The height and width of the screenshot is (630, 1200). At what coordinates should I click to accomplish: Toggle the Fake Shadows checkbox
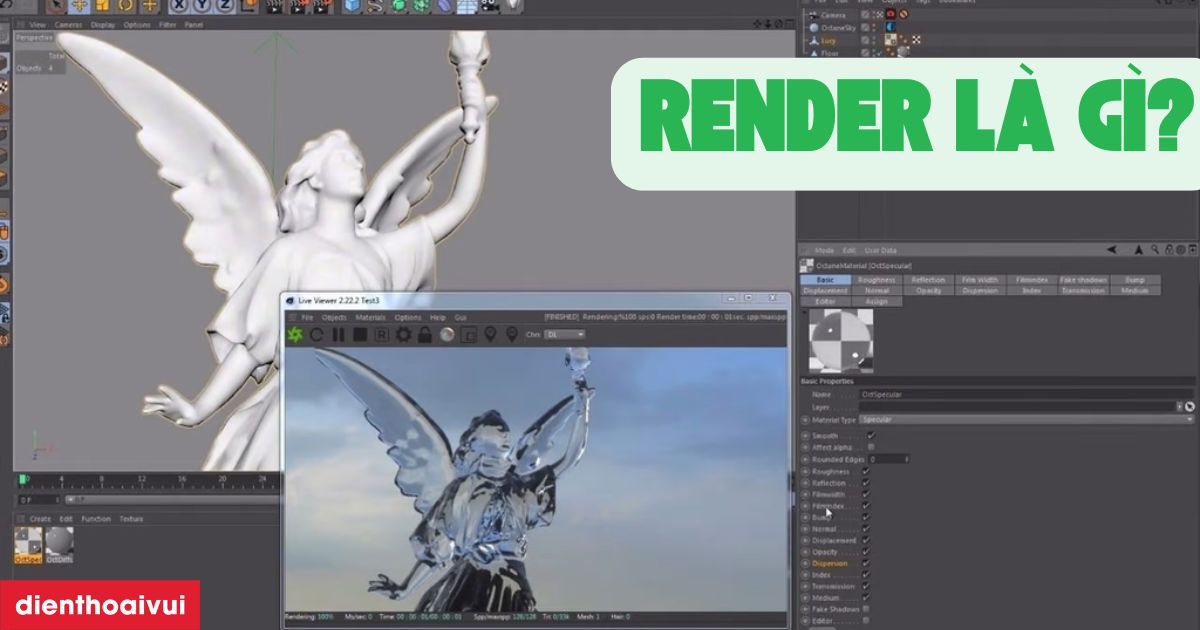click(x=866, y=609)
